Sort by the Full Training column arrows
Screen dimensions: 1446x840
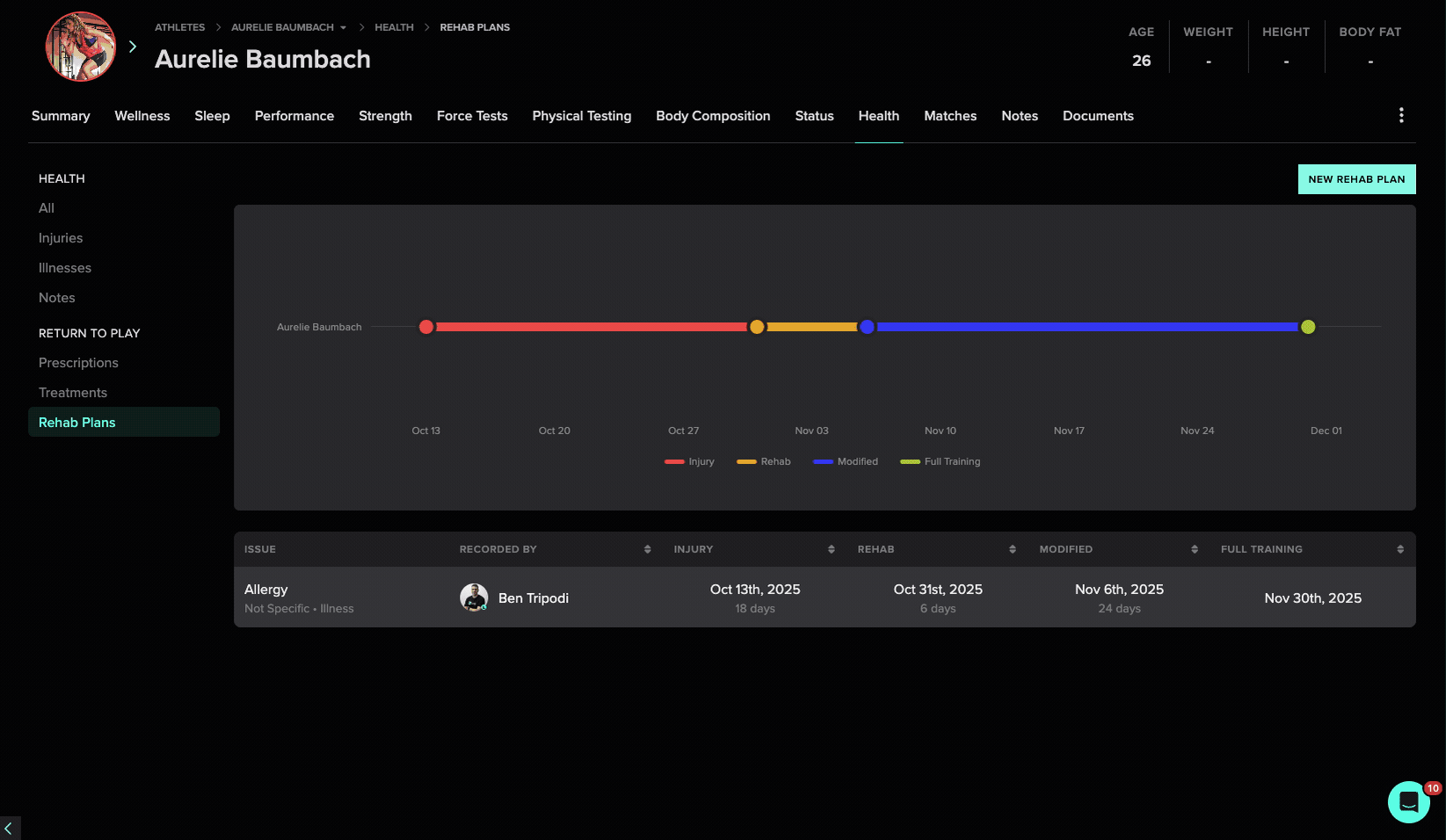(x=1400, y=549)
